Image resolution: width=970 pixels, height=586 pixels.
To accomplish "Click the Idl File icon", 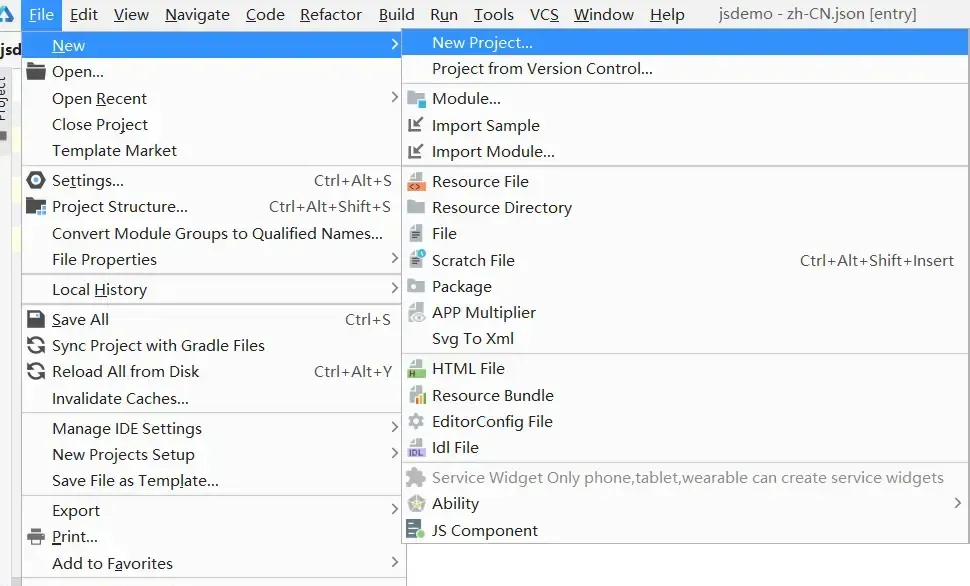I will (x=416, y=447).
